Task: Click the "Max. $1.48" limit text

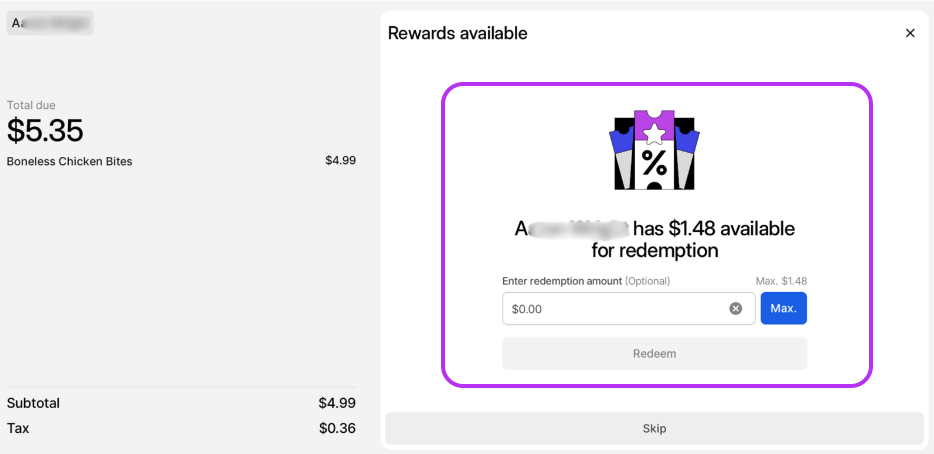Action: (781, 281)
